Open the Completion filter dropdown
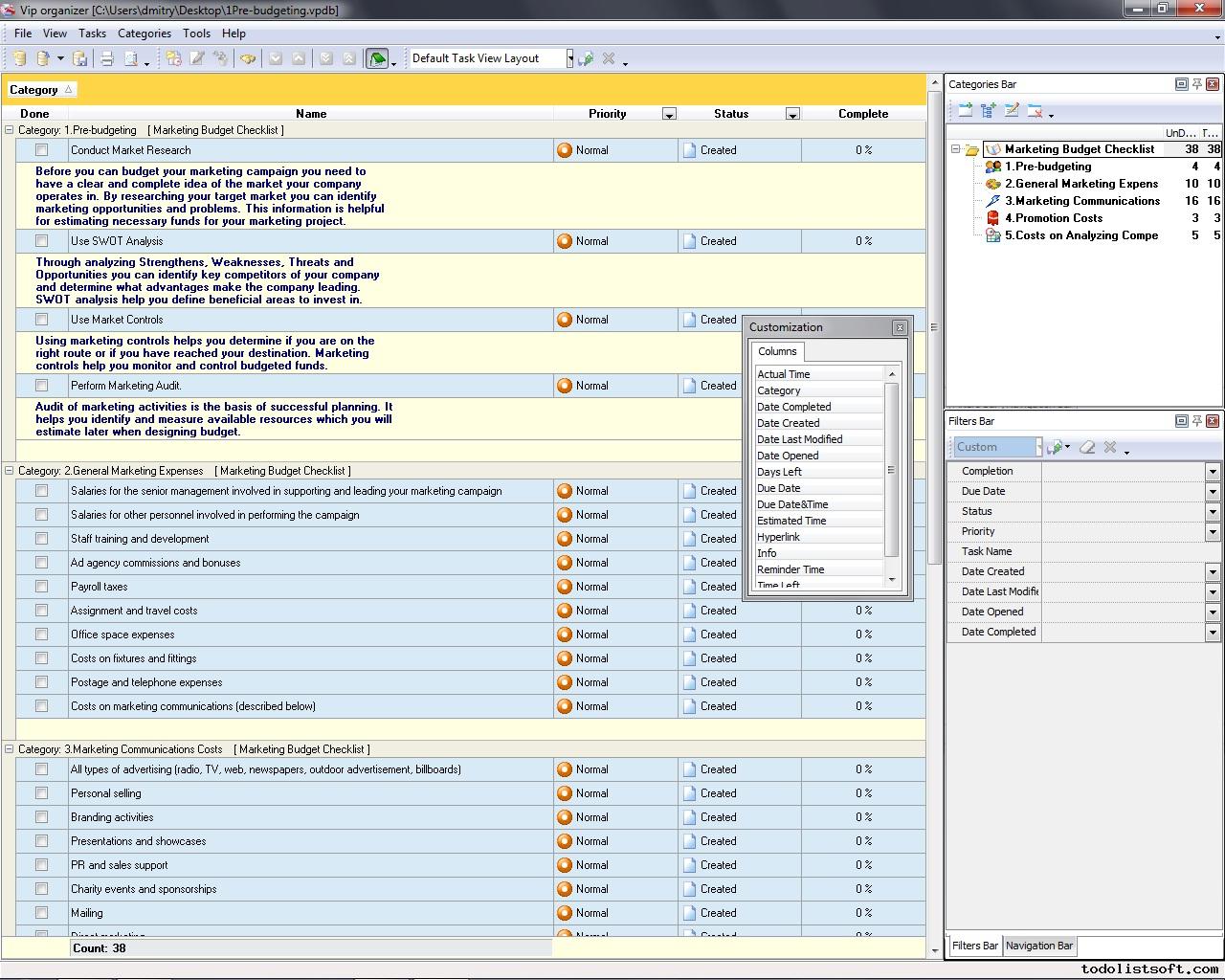Screen dimensions: 1225x980 (1212, 472)
